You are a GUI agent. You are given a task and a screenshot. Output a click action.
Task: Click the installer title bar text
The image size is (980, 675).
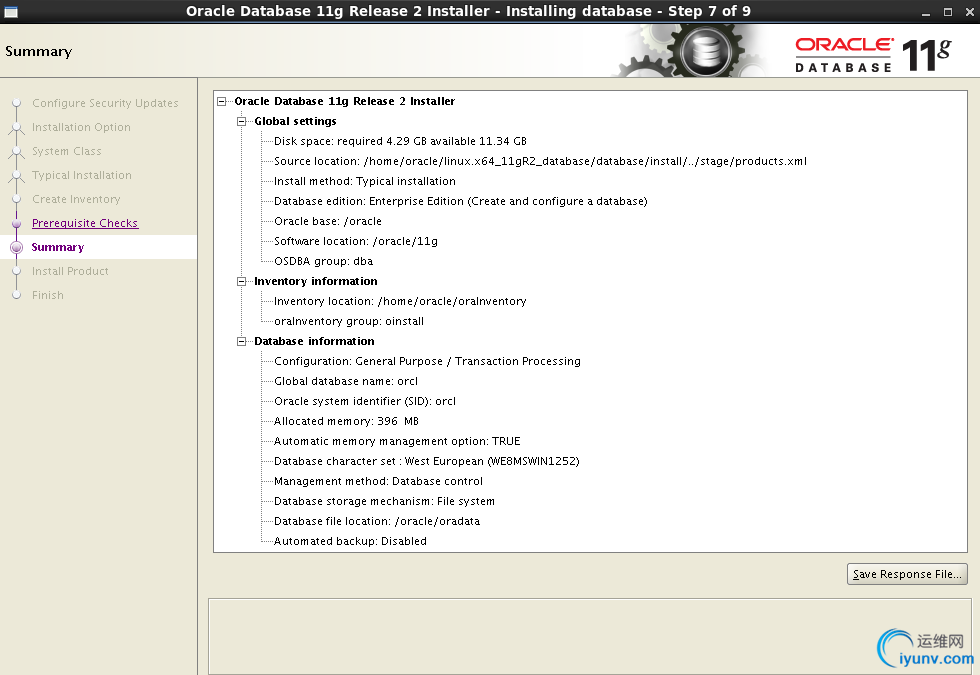468,11
